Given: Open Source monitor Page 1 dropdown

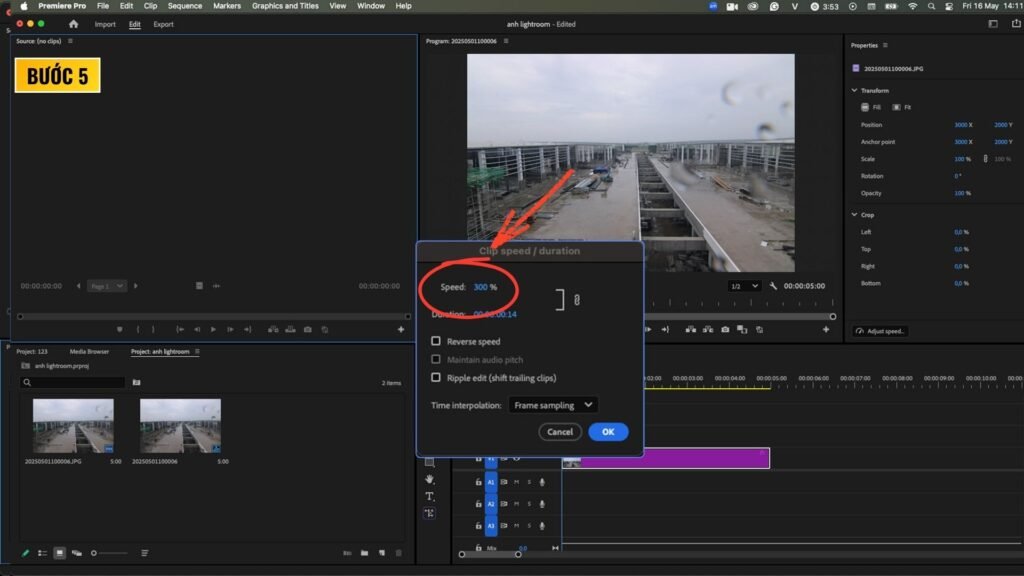Looking at the screenshot, I should coord(106,286).
